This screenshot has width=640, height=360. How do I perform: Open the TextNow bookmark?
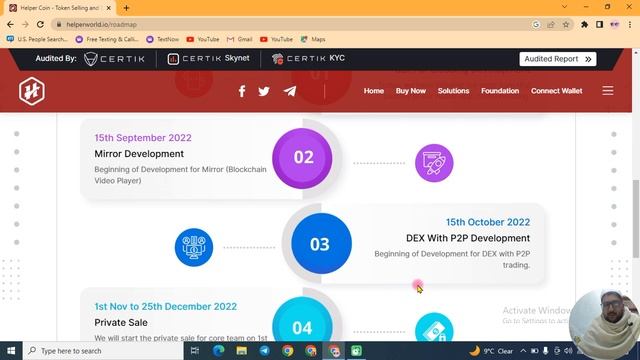click(x=163, y=39)
